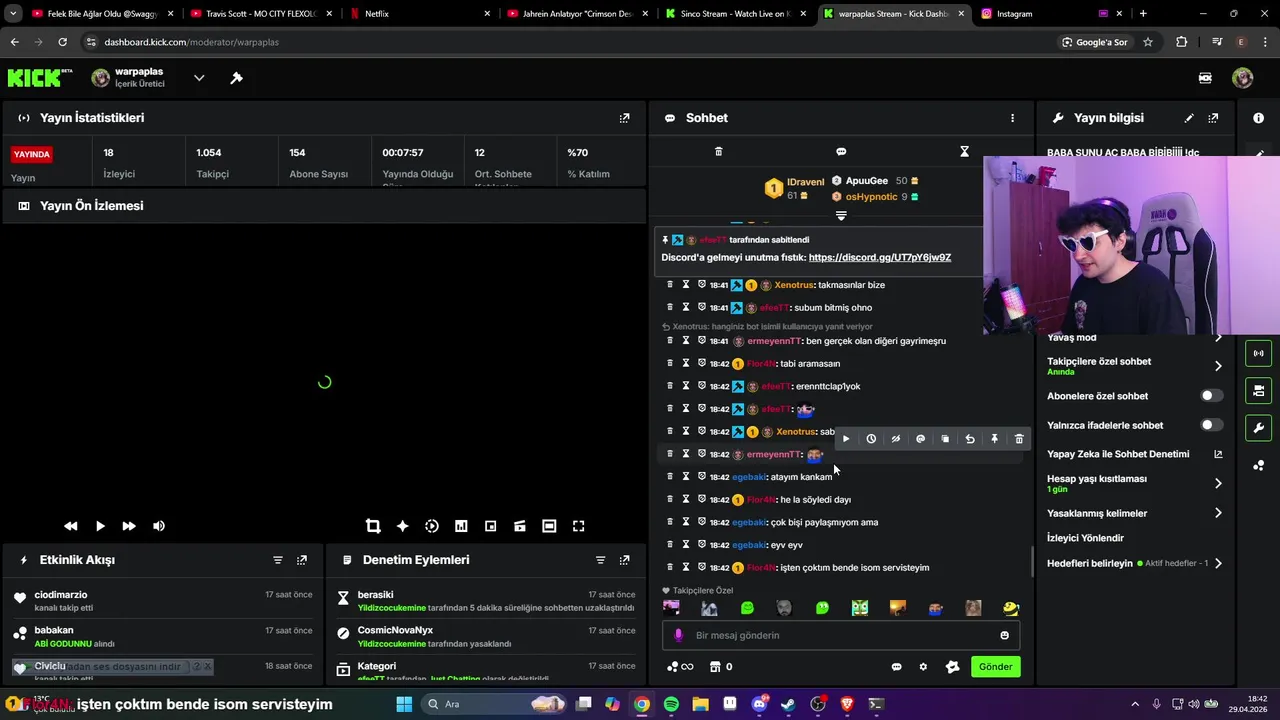Select the chat bubble tab in Sohbet
This screenshot has width=1280, height=720.
coord(841,152)
